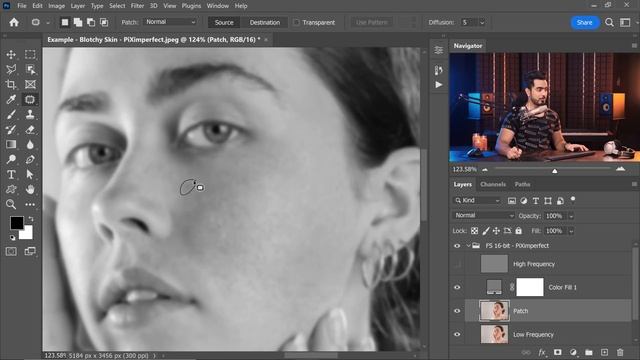Select the Custom Shape tool
This screenshot has height=360, width=640.
(x=11, y=189)
